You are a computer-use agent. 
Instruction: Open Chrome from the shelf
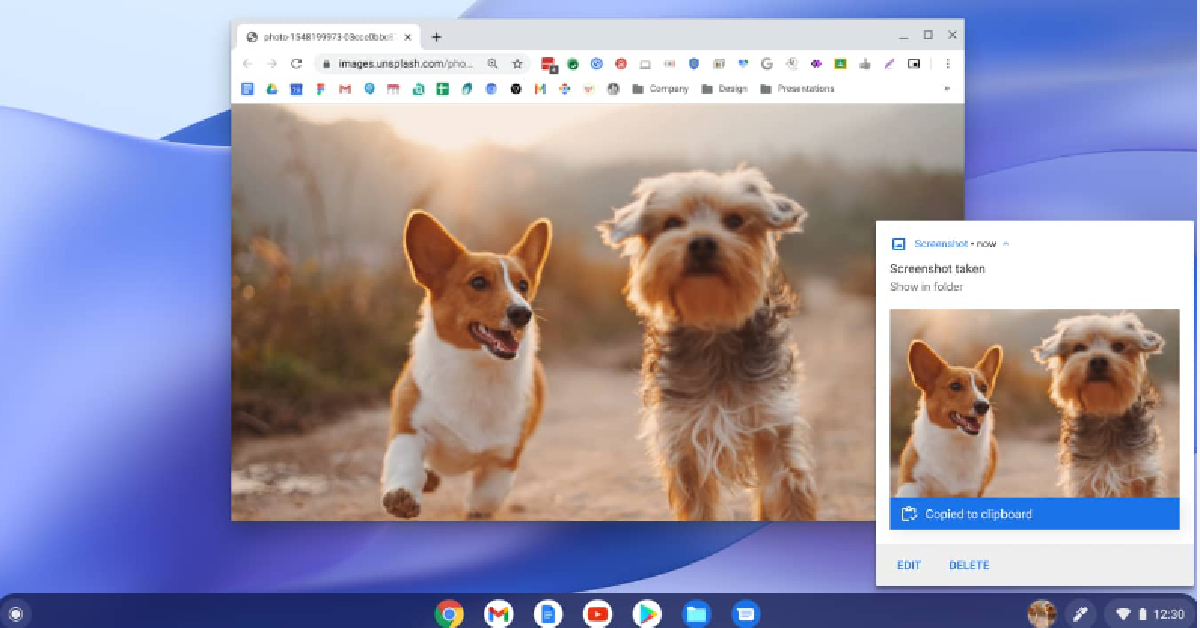[x=449, y=613]
